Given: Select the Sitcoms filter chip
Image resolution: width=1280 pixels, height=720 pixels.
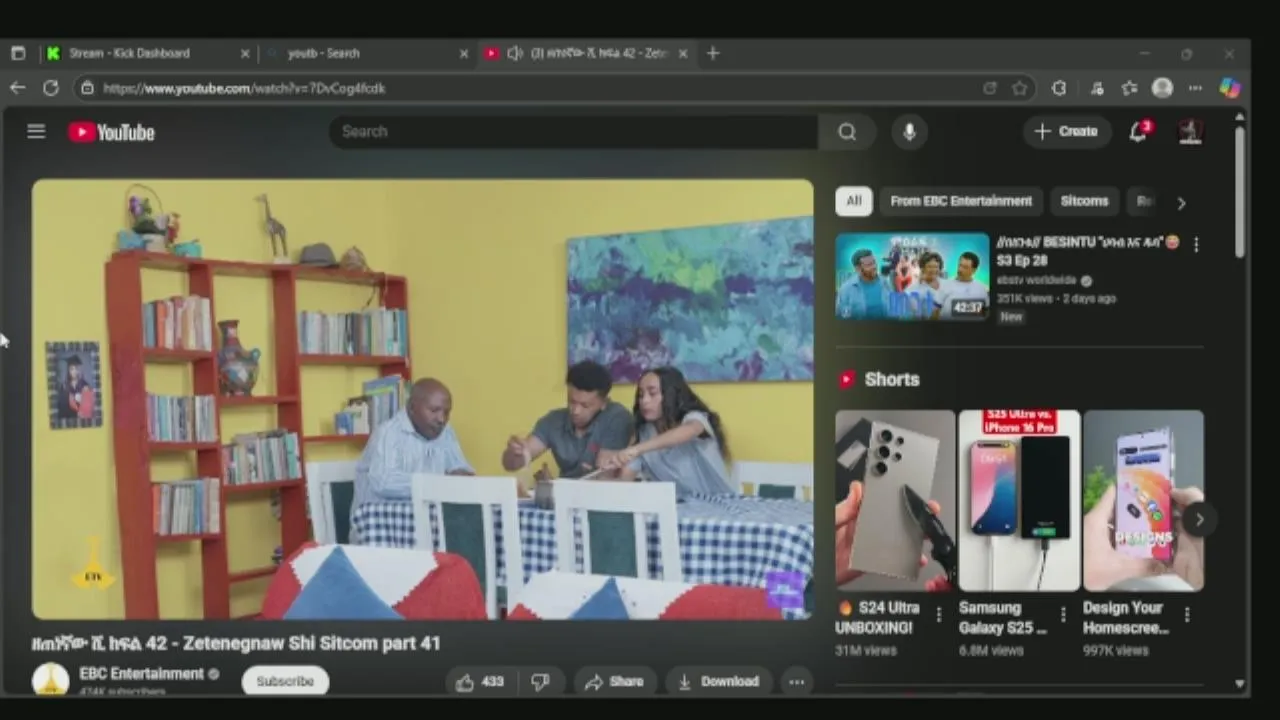Looking at the screenshot, I should coord(1084,201).
